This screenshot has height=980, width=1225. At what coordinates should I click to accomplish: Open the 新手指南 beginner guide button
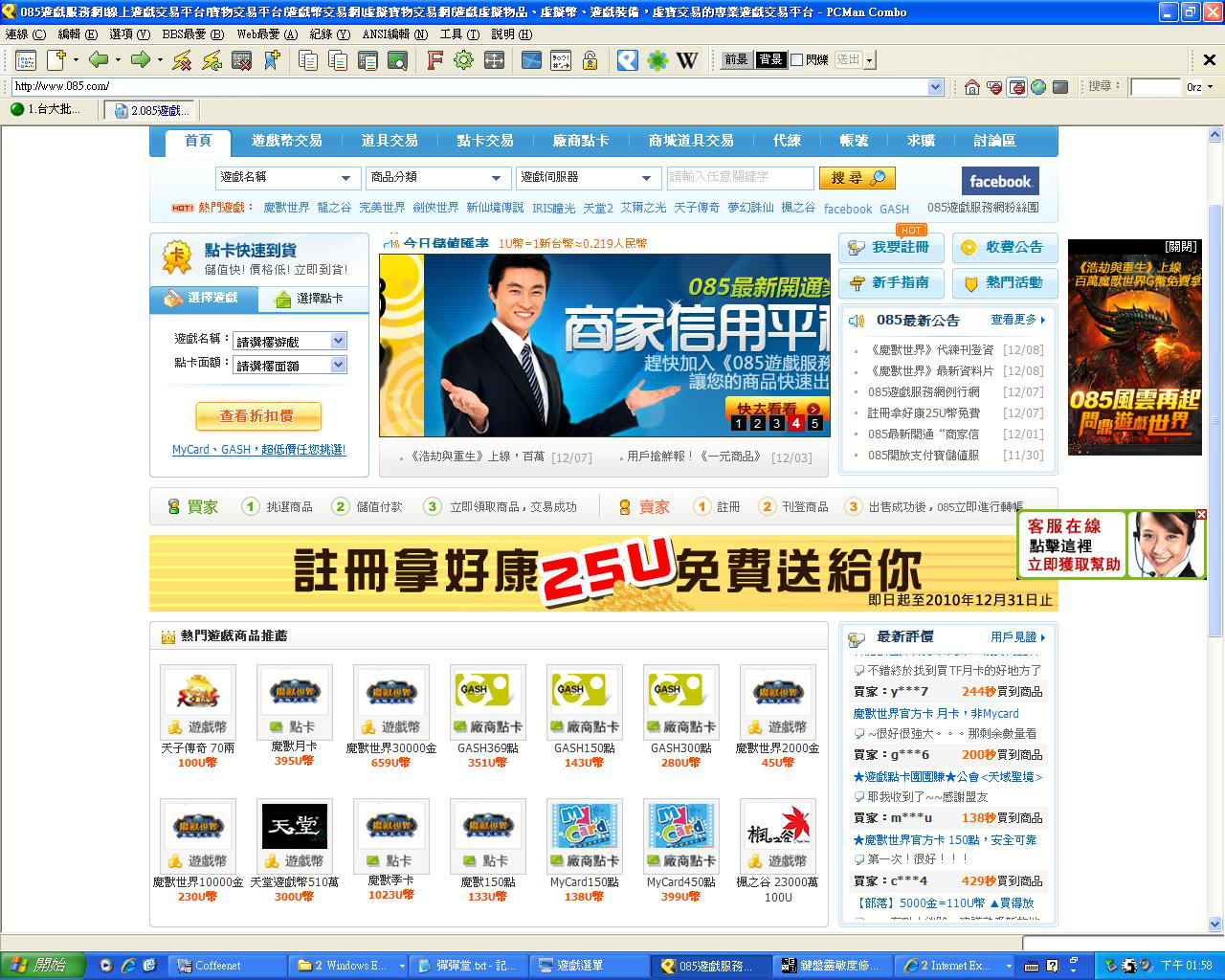coord(891,283)
